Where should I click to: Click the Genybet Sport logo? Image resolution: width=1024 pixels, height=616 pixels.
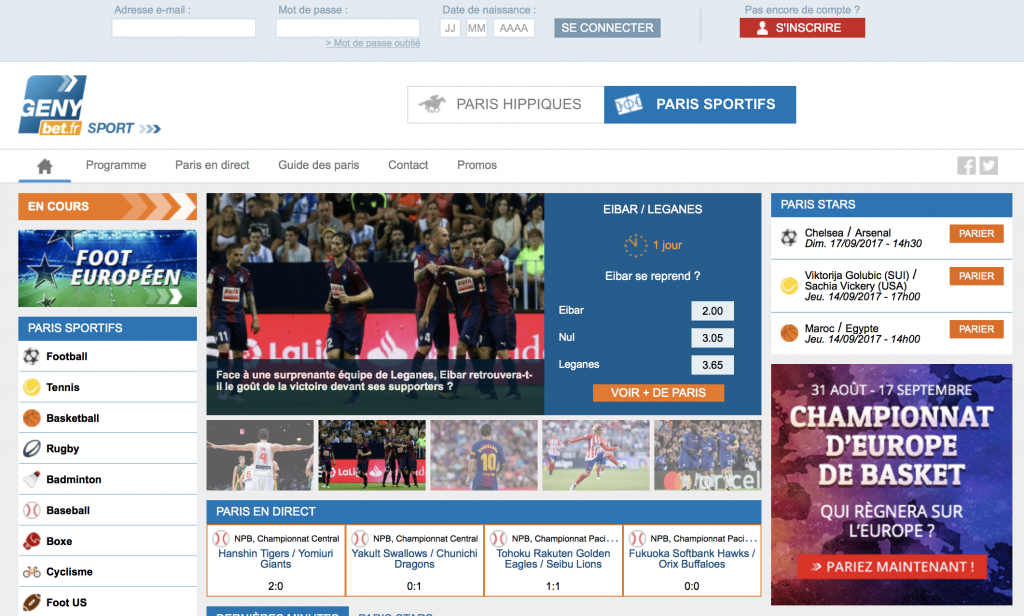click(89, 105)
